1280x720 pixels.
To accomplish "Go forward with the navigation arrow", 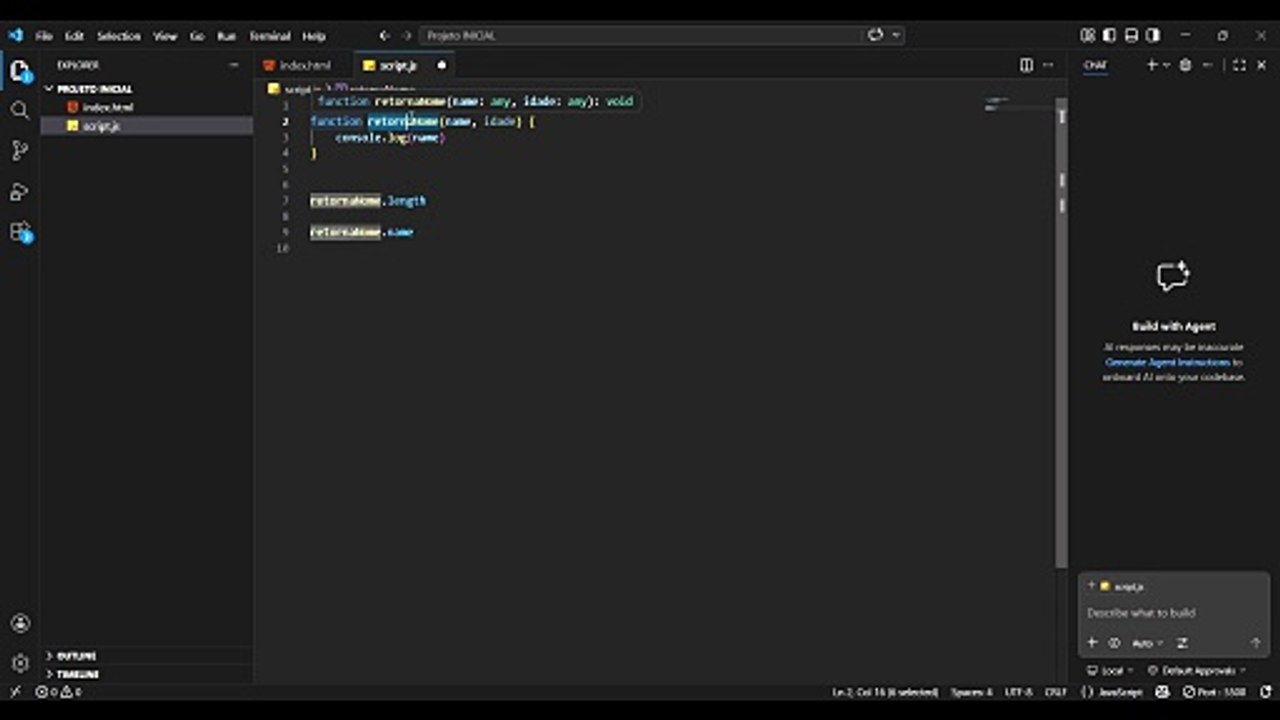I will [x=406, y=35].
